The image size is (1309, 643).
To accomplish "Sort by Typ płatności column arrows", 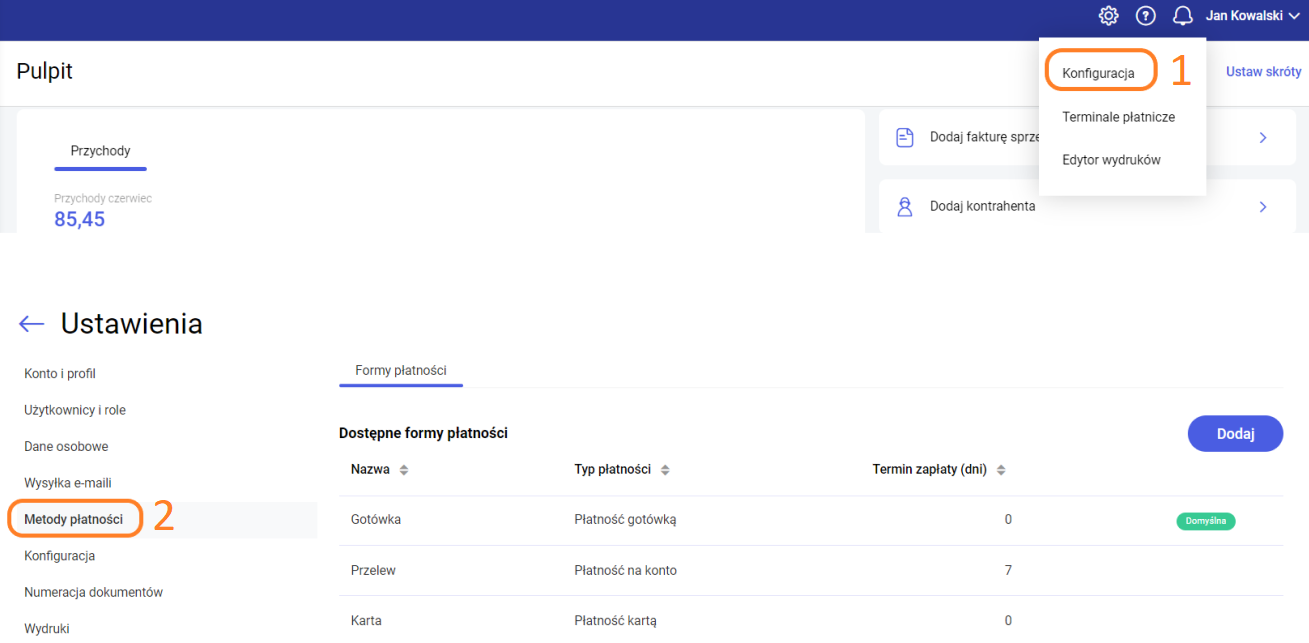I will (665, 470).
